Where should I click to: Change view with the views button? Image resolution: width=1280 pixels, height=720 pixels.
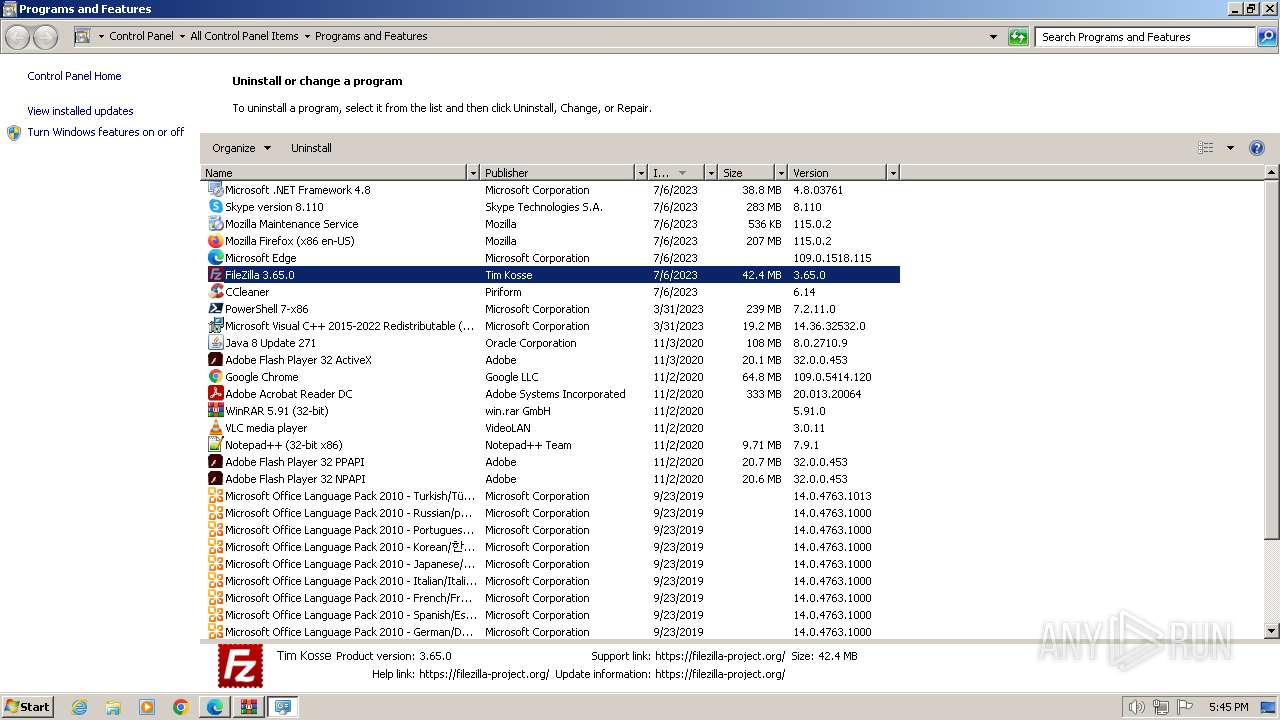coord(1206,148)
